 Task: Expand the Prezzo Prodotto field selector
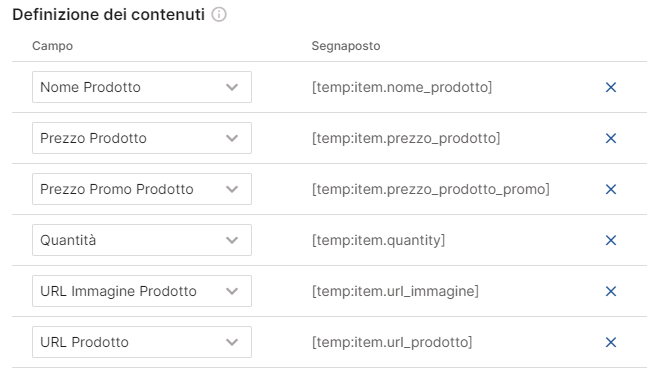(x=142, y=138)
